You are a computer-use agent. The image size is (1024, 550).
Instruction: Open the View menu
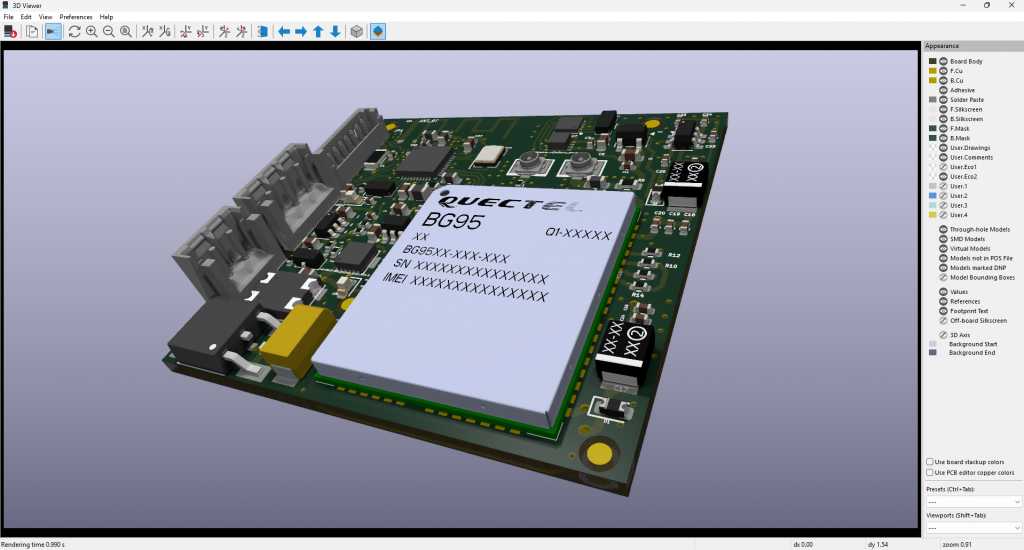(x=45, y=17)
